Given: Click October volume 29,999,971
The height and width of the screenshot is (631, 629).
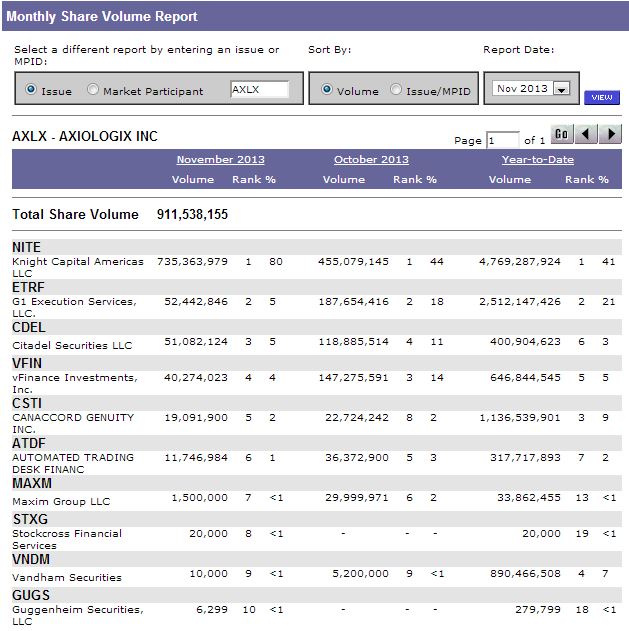Looking at the screenshot, I should tap(357, 498).
